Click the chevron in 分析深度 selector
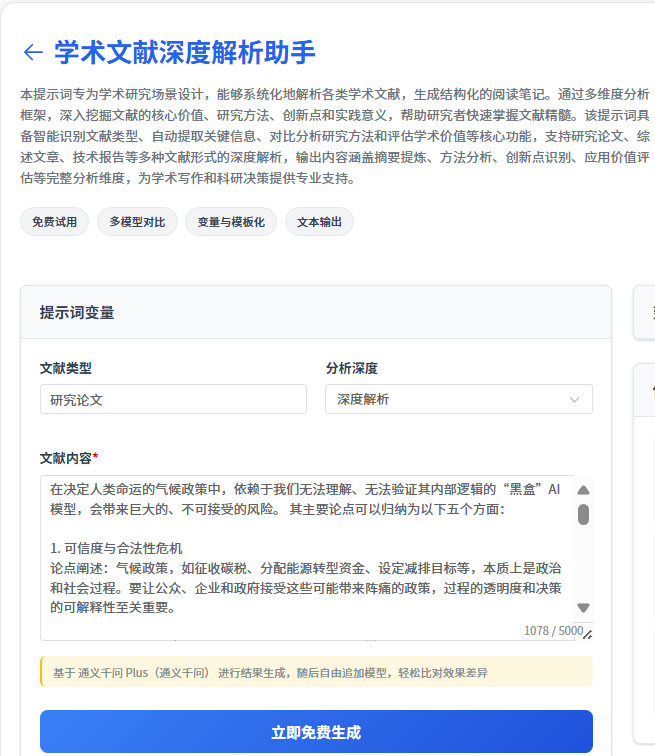The height and width of the screenshot is (756, 655). pyautogui.click(x=574, y=400)
